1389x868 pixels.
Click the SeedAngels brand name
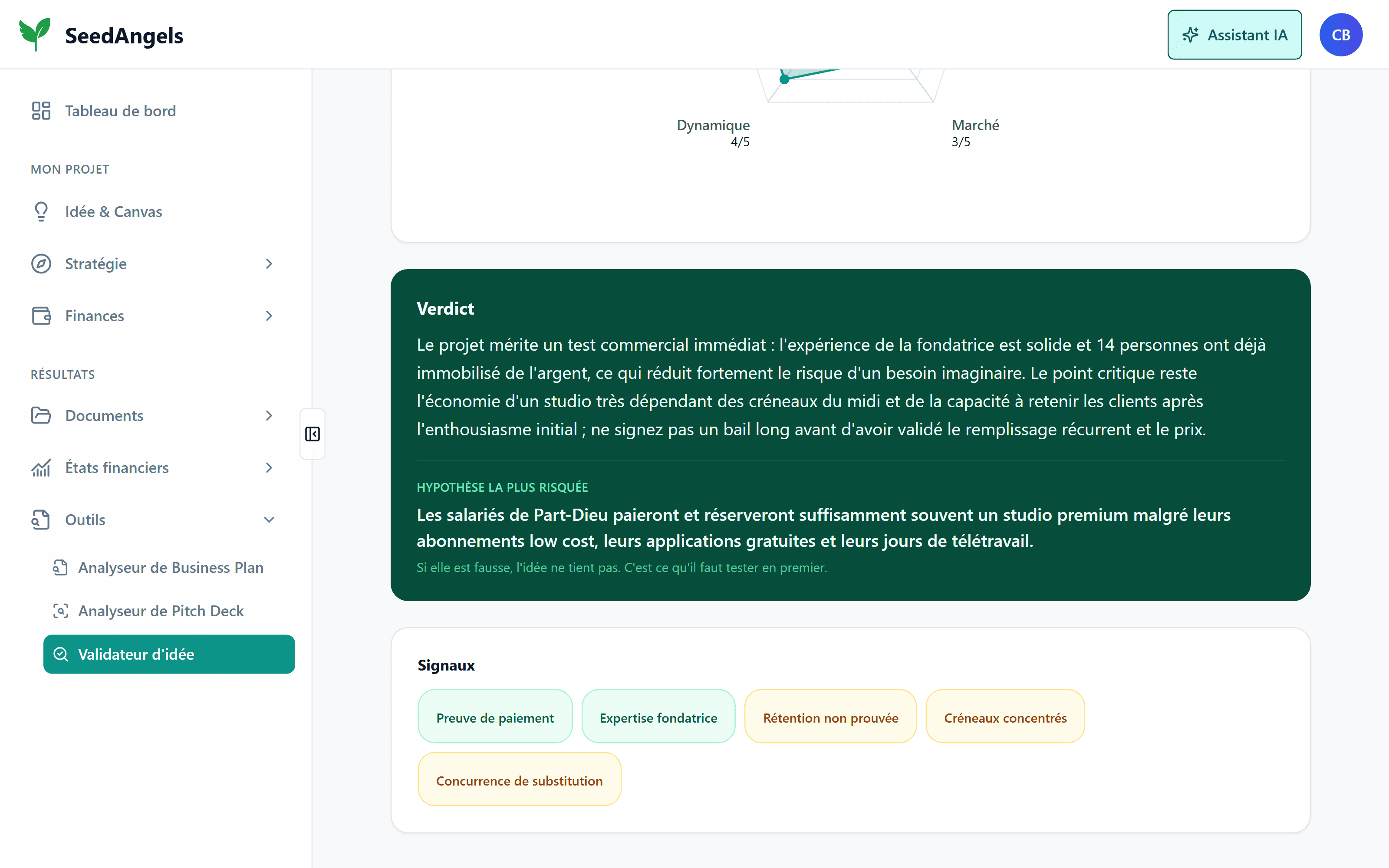point(124,36)
